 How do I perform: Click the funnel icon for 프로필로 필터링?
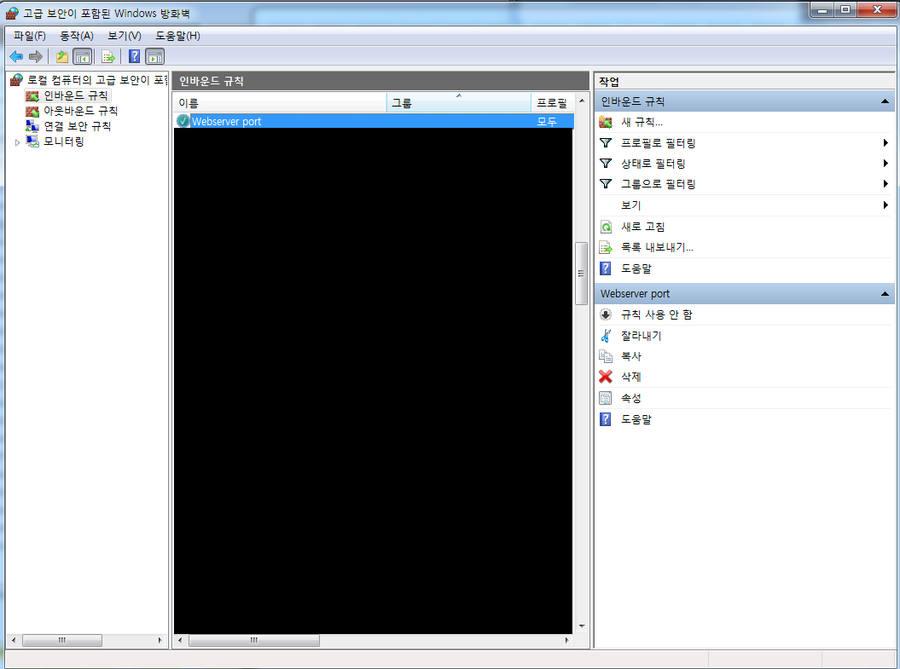pos(606,143)
